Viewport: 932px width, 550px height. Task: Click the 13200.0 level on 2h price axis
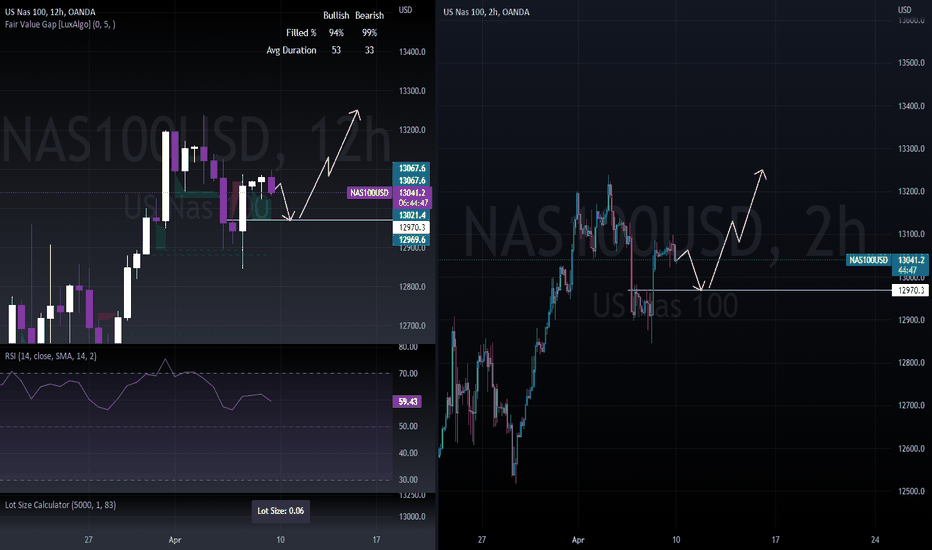coord(912,191)
